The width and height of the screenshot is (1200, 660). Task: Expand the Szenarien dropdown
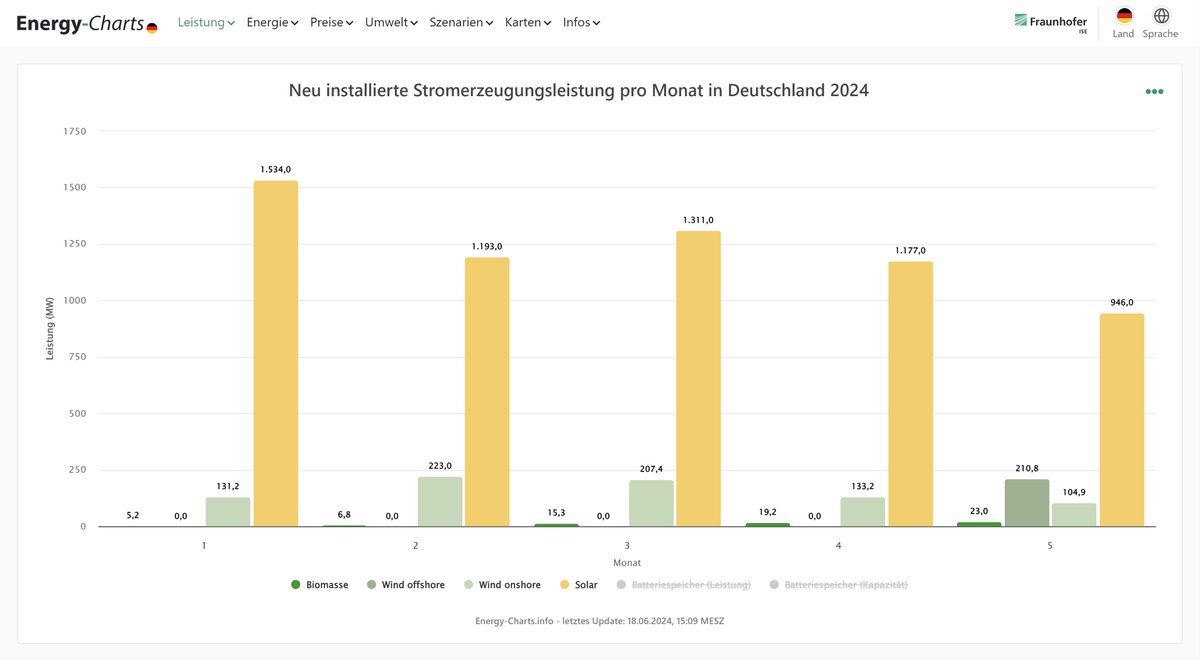[460, 21]
